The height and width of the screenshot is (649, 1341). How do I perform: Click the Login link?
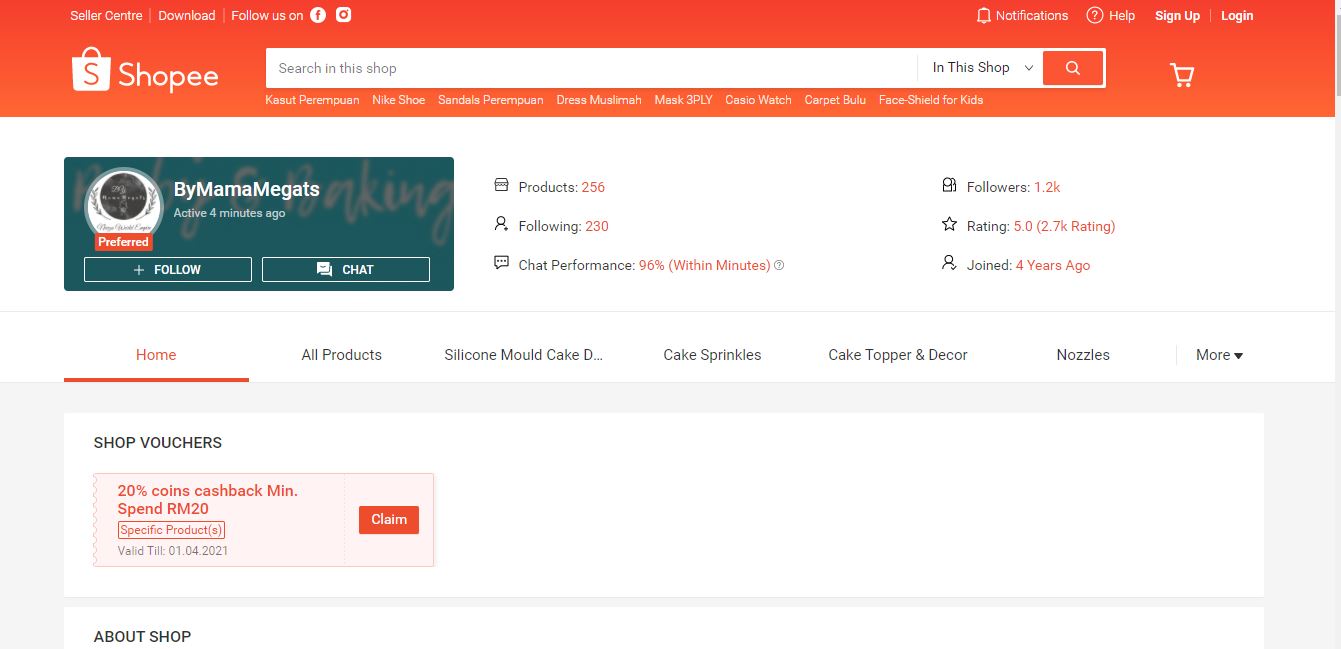tap(1237, 15)
